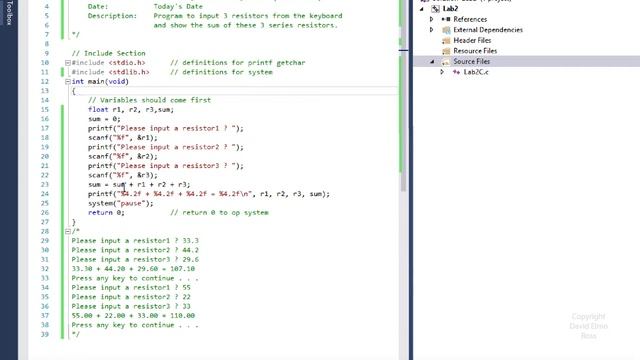Click the Lab2C.c file icon

(x=456, y=72)
